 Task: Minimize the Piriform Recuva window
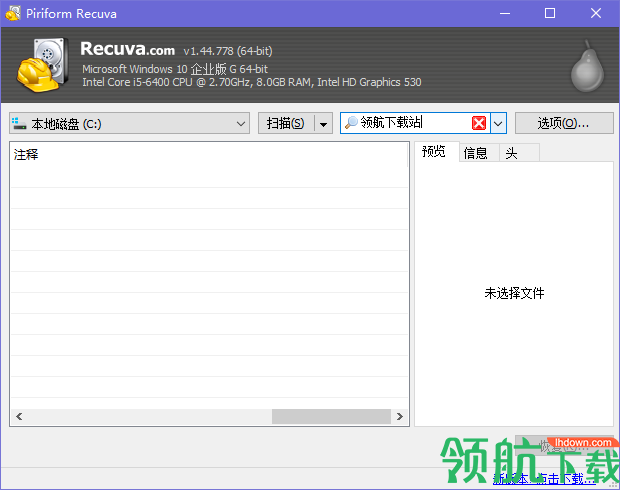(505, 13)
